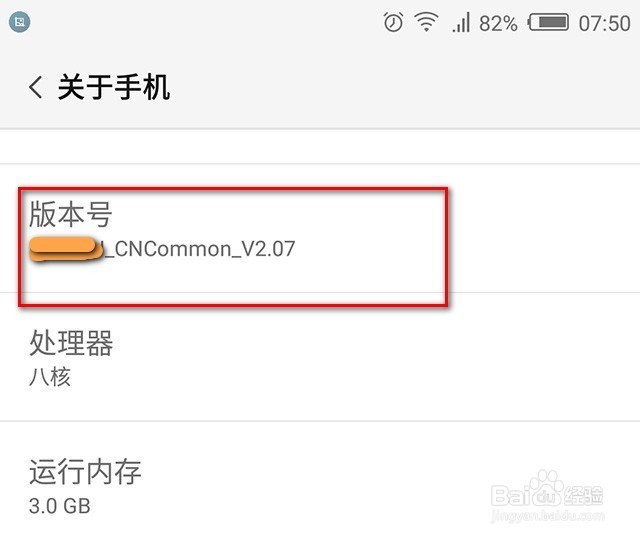Viewport: 640px width, 538px height.
Task: Tap the 3.0 GB memory value
Action: (x=60, y=506)
